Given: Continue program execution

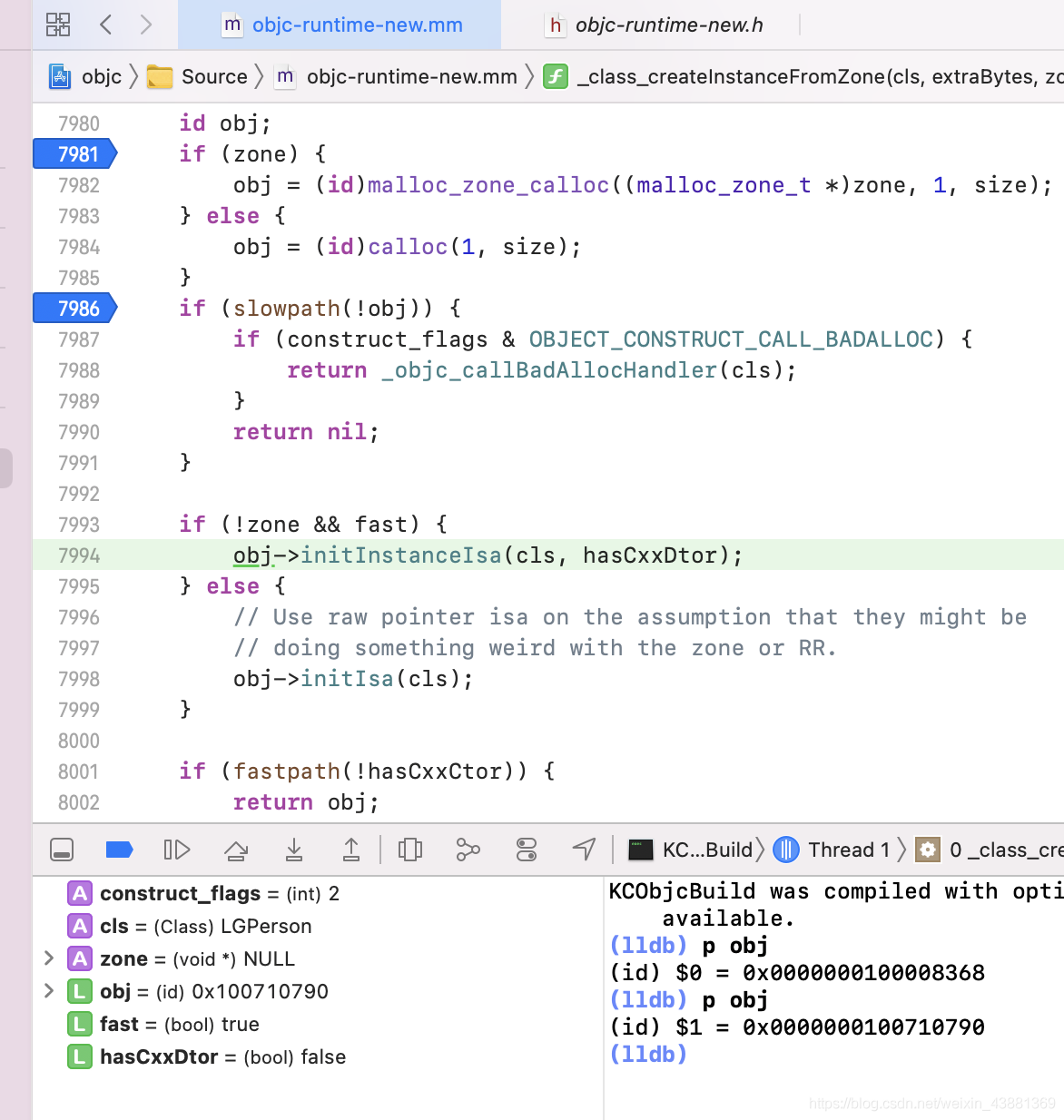Looking at the screenshot, I should coord(176,850).
